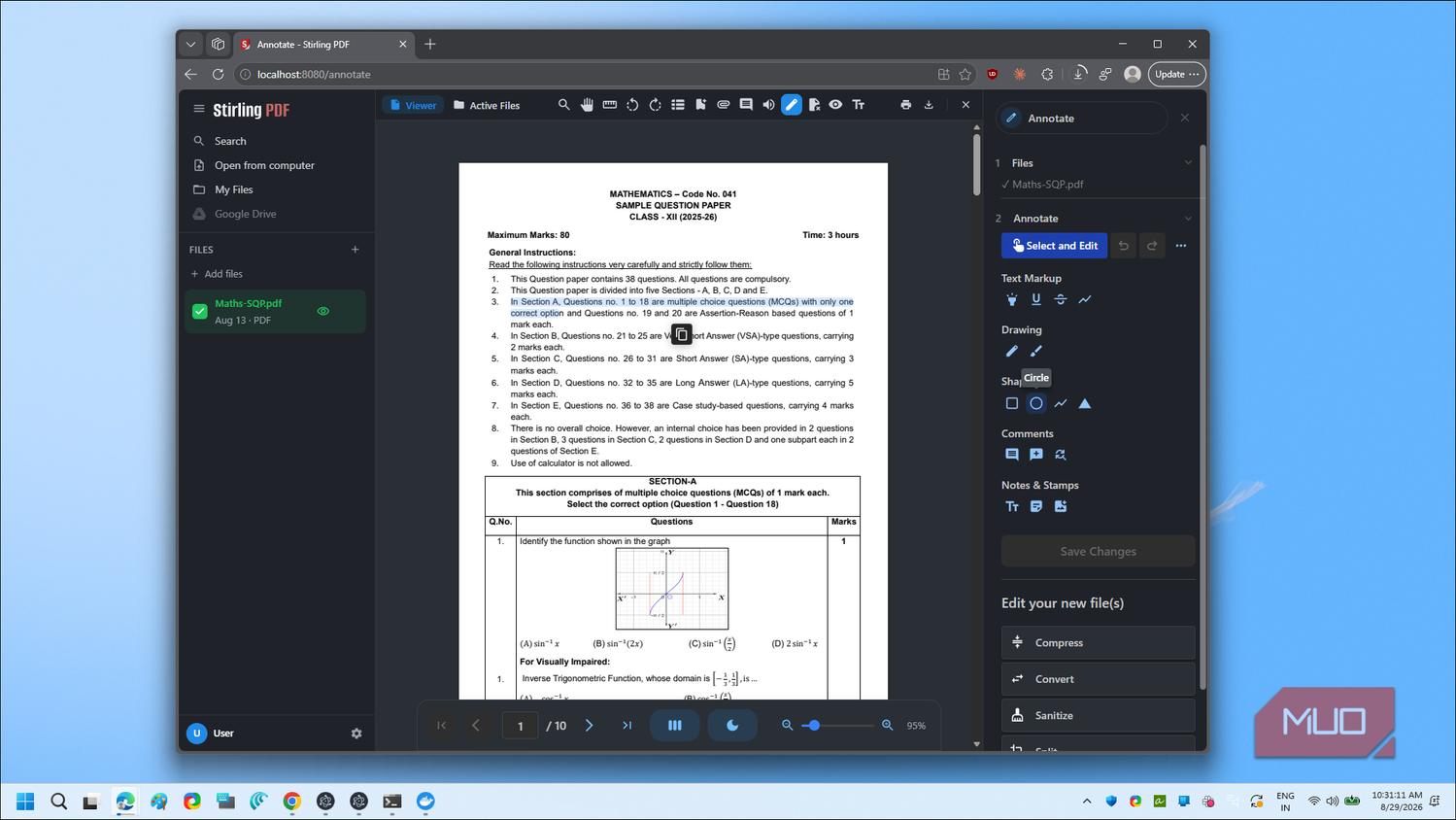The width and height of the screenshot is (1456, 820).
Task: Toggle the preview eye icon in viewer toolbar
Action: click(x=835, y=105)
